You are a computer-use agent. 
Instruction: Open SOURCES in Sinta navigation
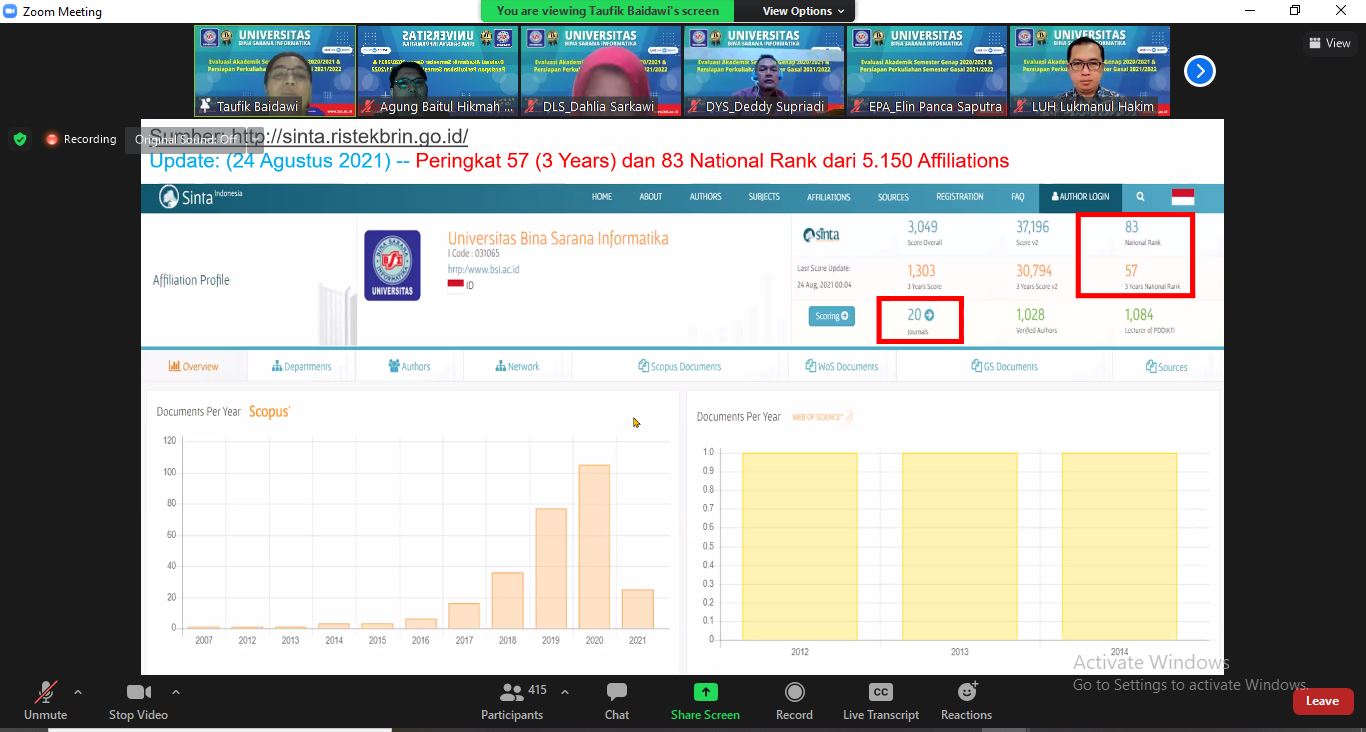coord(893,197)
